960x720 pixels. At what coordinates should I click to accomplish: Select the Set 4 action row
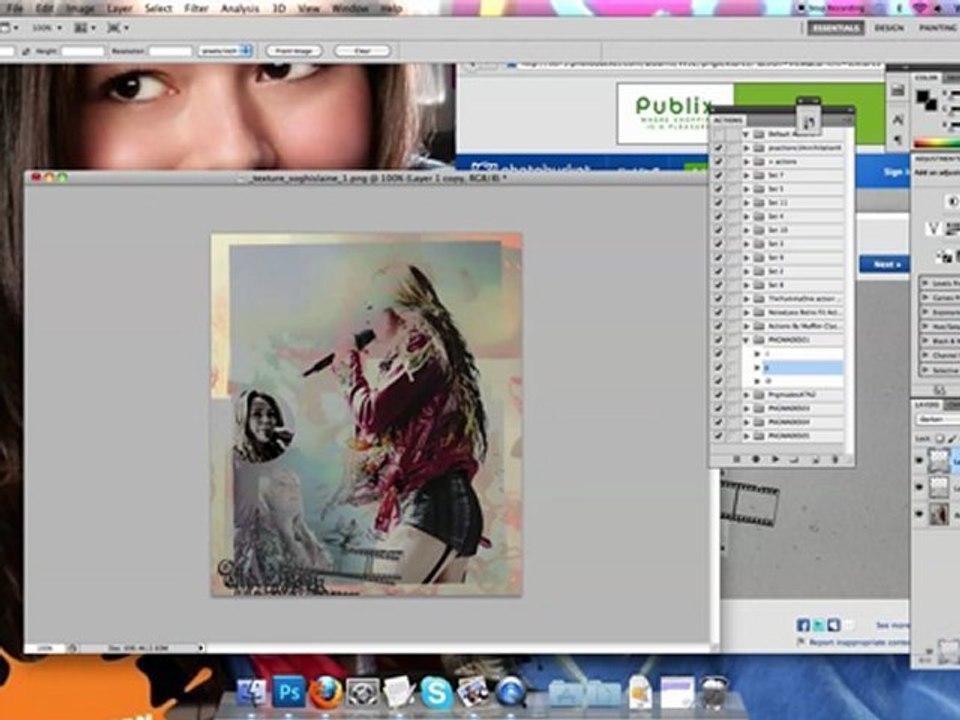point(797,216)
